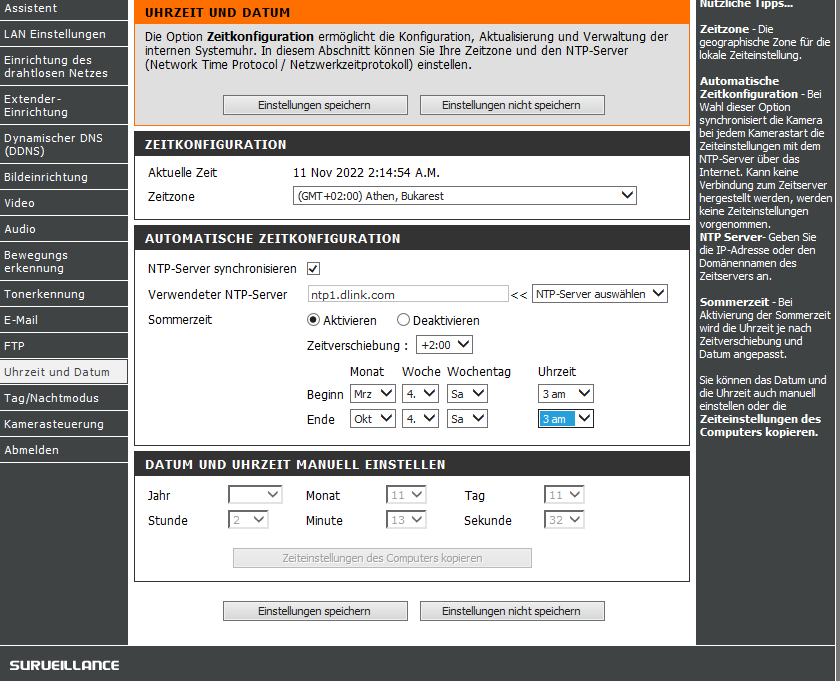The height and width of the screenshot is (681, 840).
Task: Open Beginn Woche dropdown
Action: (420, 394)
